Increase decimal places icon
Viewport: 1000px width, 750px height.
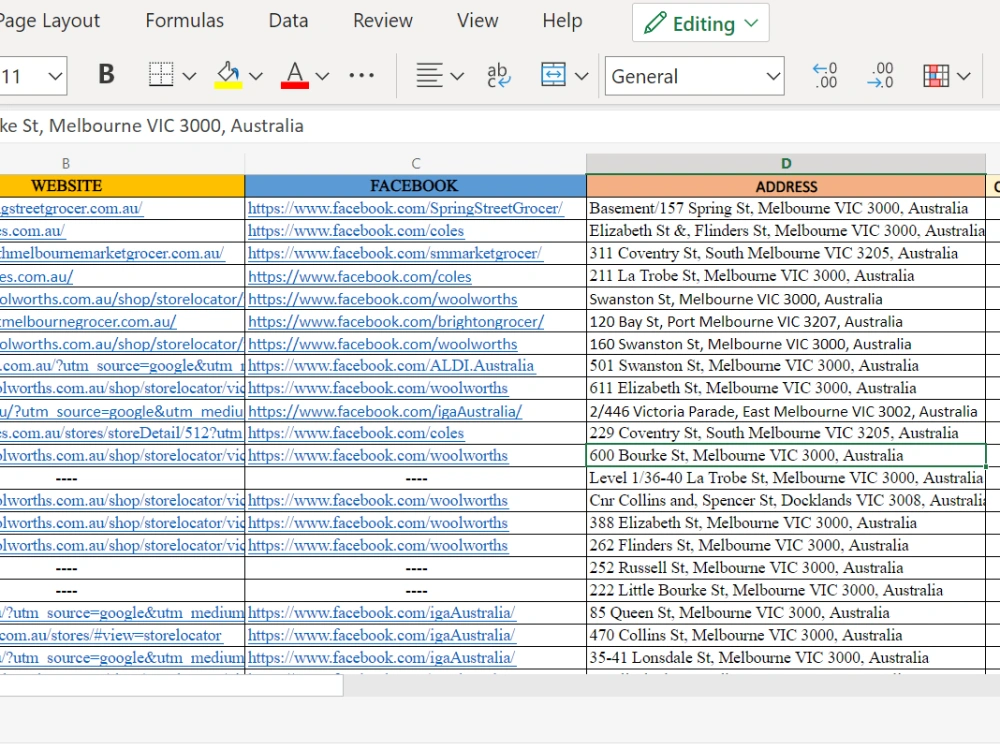(x=825, y=75)
